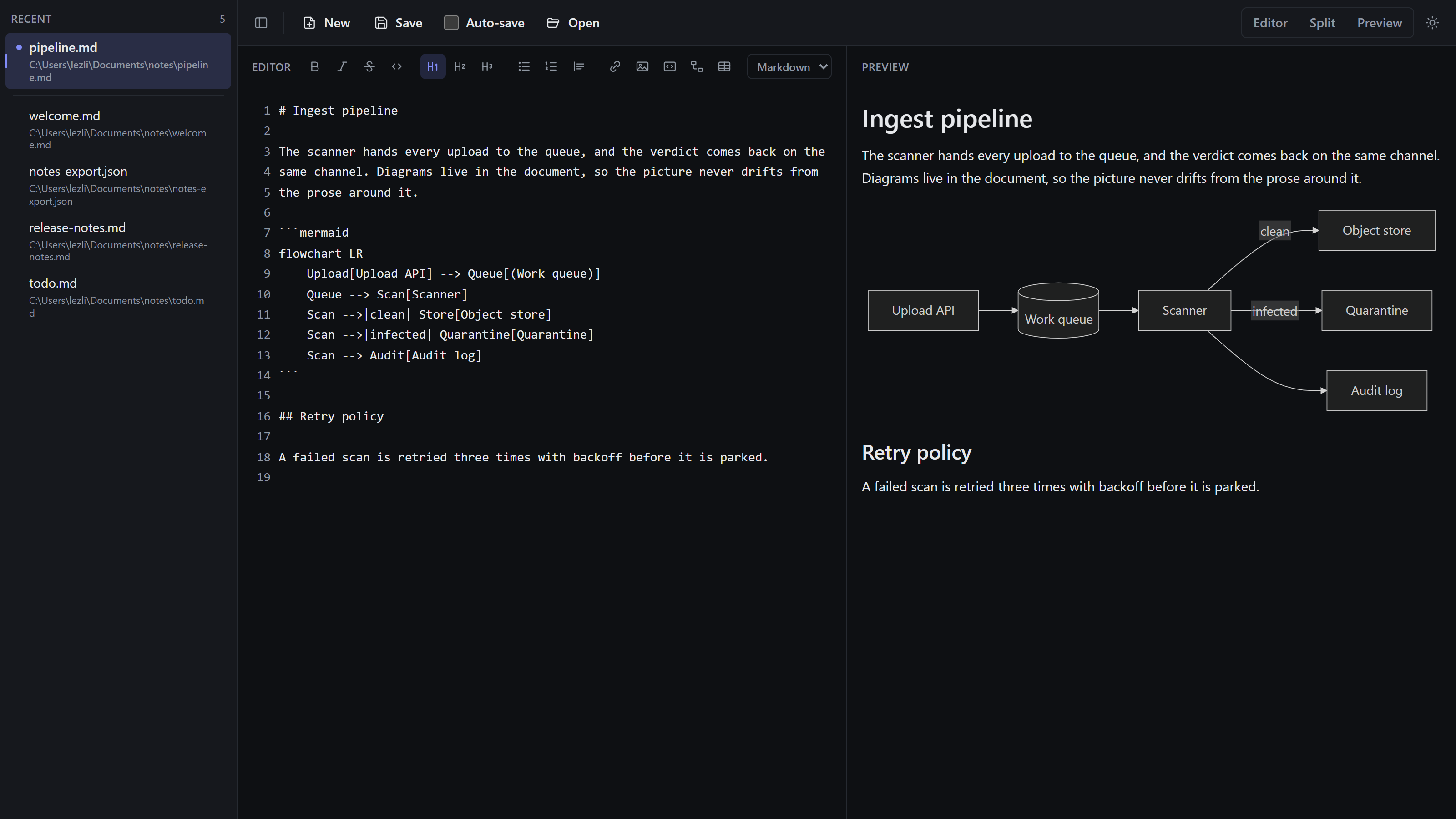Open the Markdown language dropdown

point(789,67)
